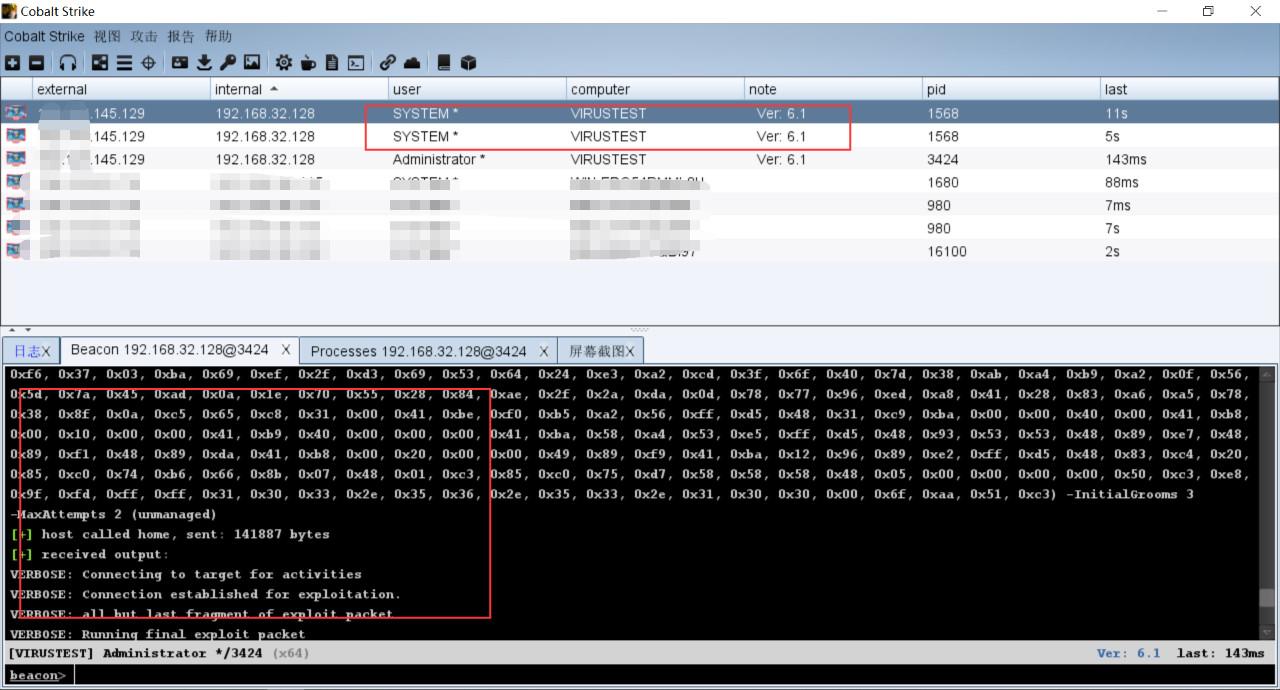Close the Beacon tab with its X

[x=285, y=350]
